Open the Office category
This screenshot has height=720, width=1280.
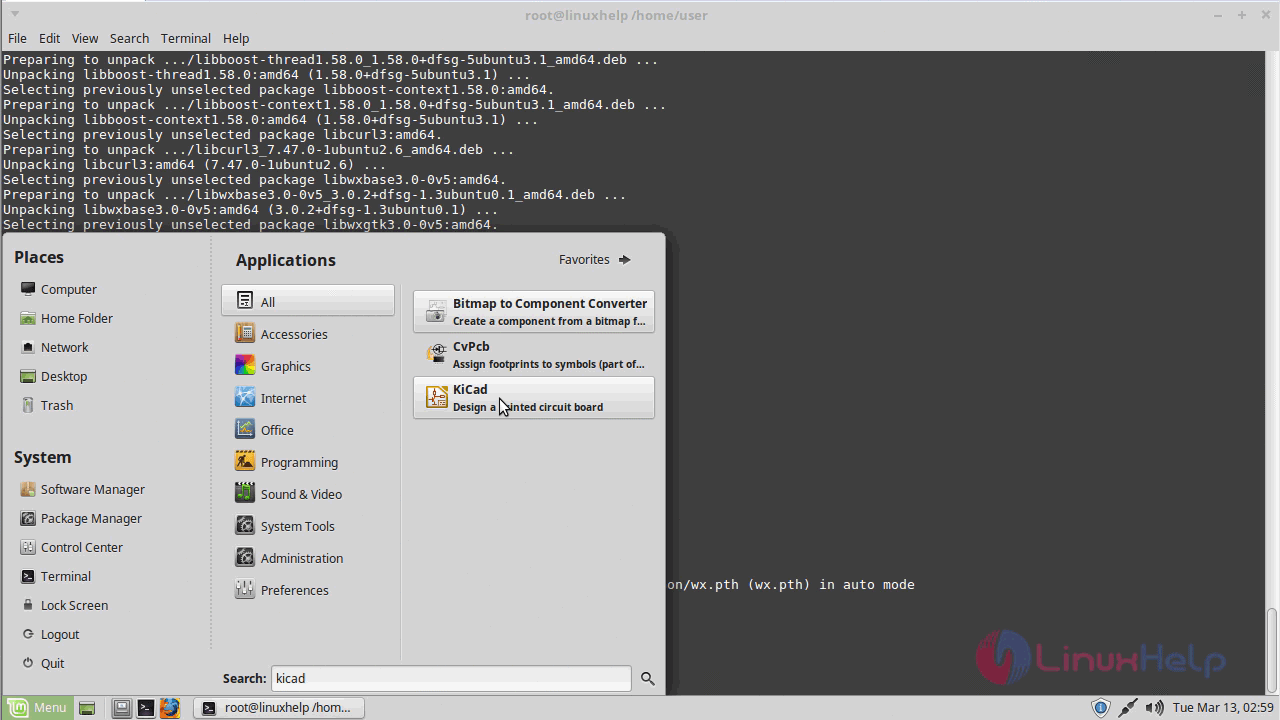coord(308,430)
